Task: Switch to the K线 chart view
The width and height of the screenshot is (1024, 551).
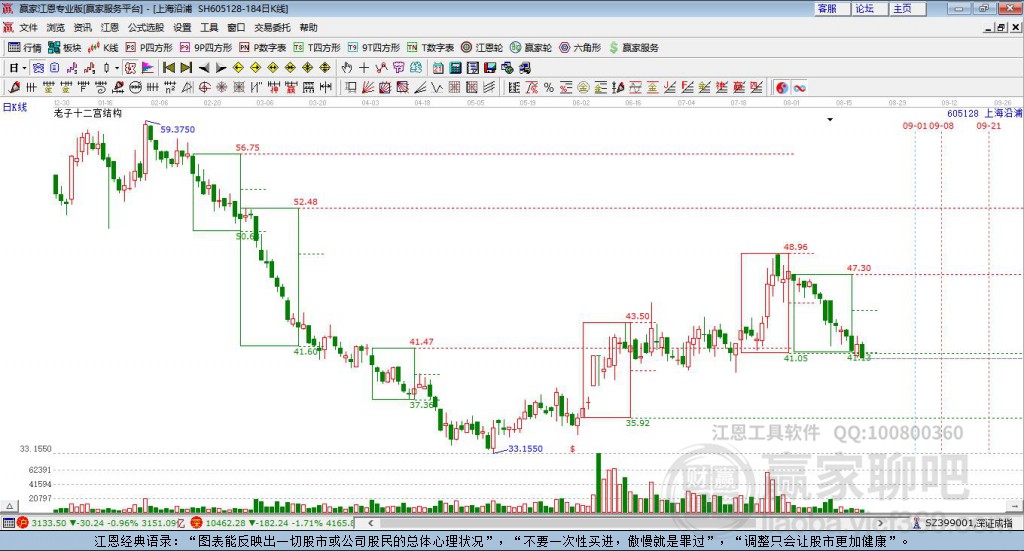Action: (x=103, y=48)
